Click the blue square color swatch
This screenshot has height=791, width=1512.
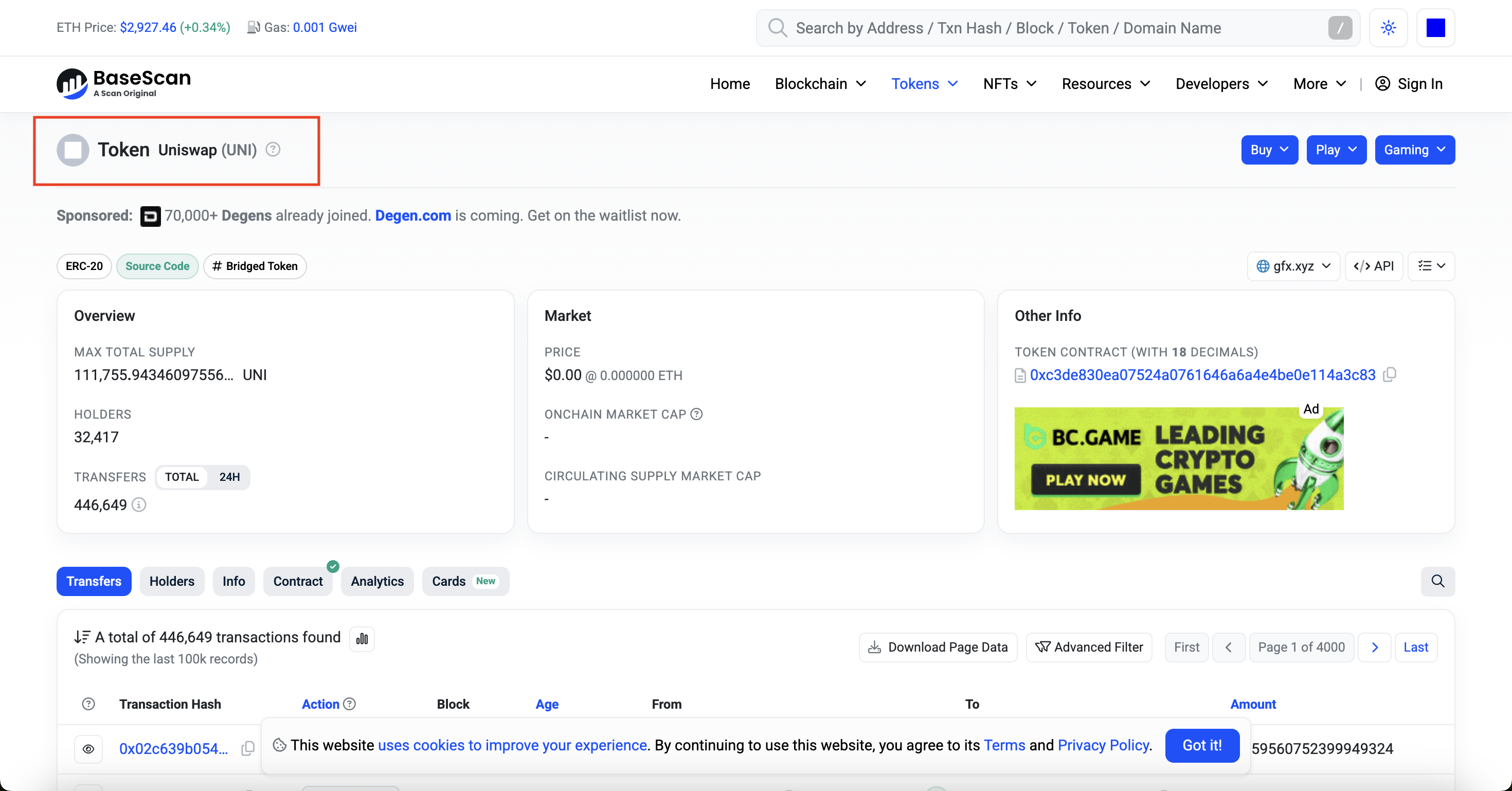tap(1435, 28)
